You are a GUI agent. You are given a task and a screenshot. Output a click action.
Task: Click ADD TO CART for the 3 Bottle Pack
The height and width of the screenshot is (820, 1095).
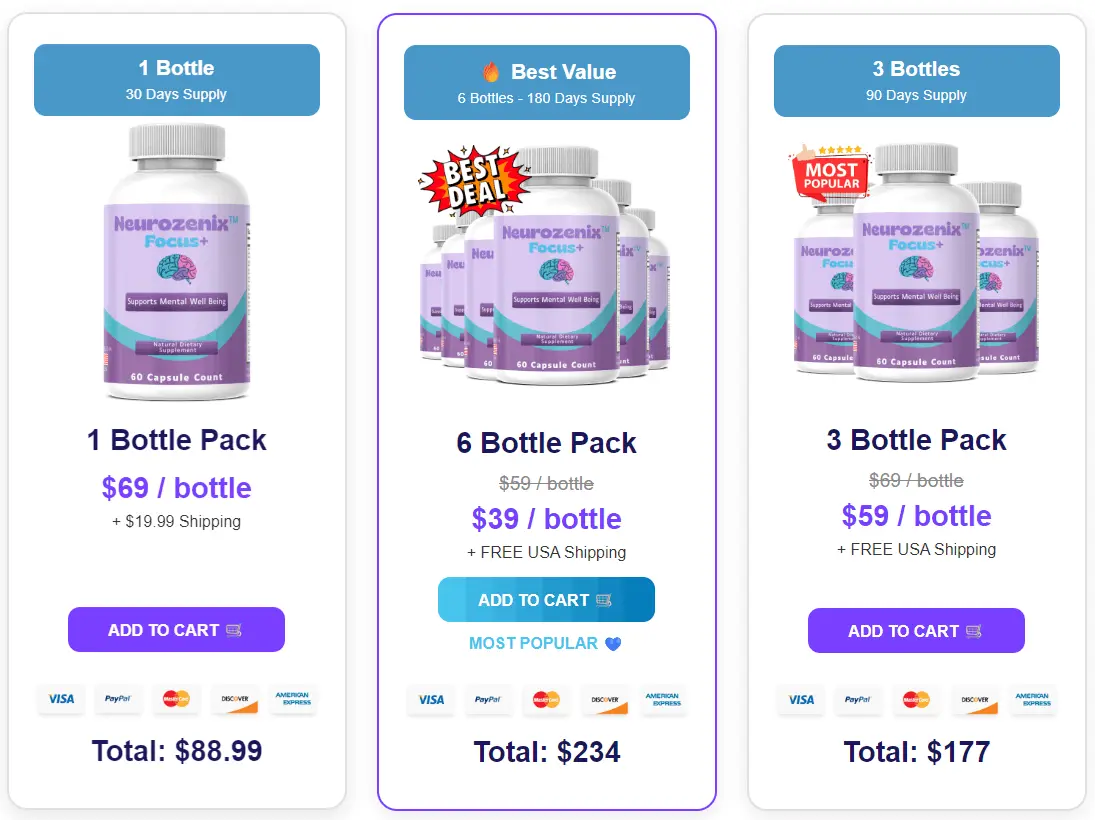[916, 631]
